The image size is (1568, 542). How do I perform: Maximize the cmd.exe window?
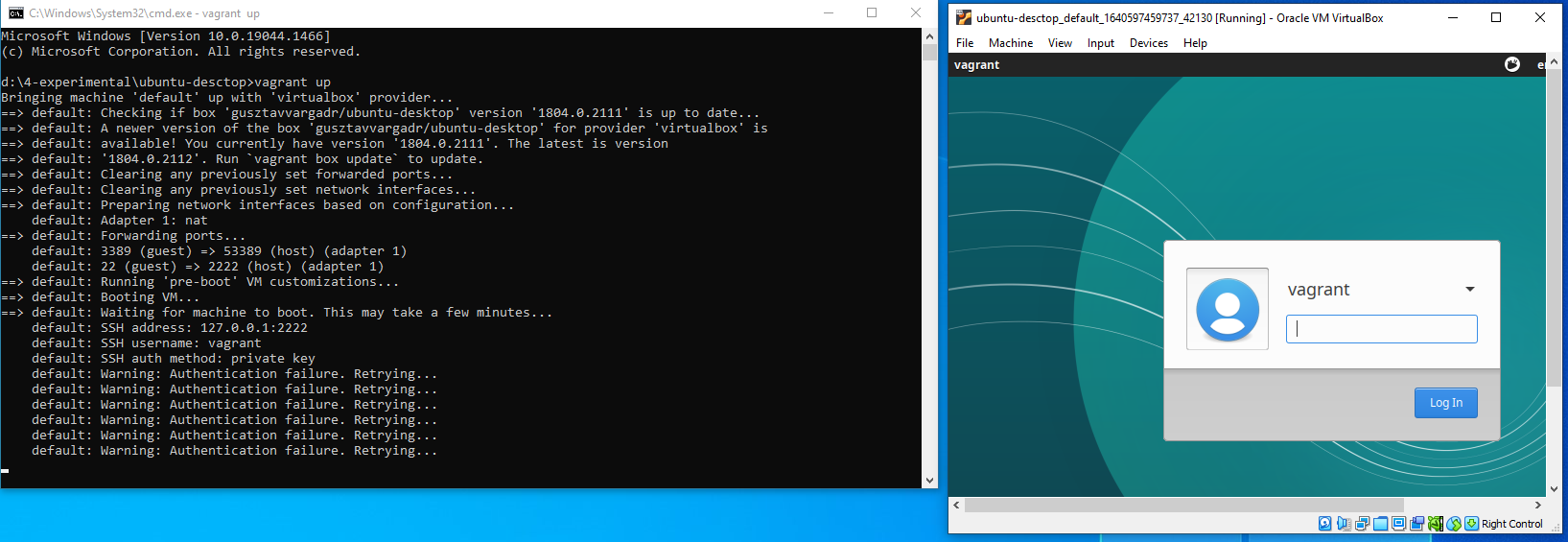point(872,13)
